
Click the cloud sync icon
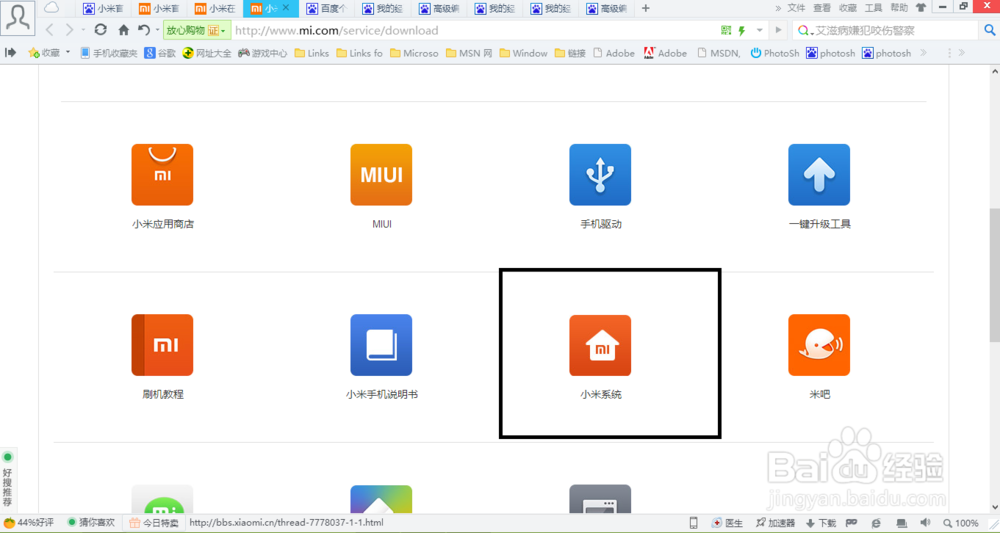51,8
